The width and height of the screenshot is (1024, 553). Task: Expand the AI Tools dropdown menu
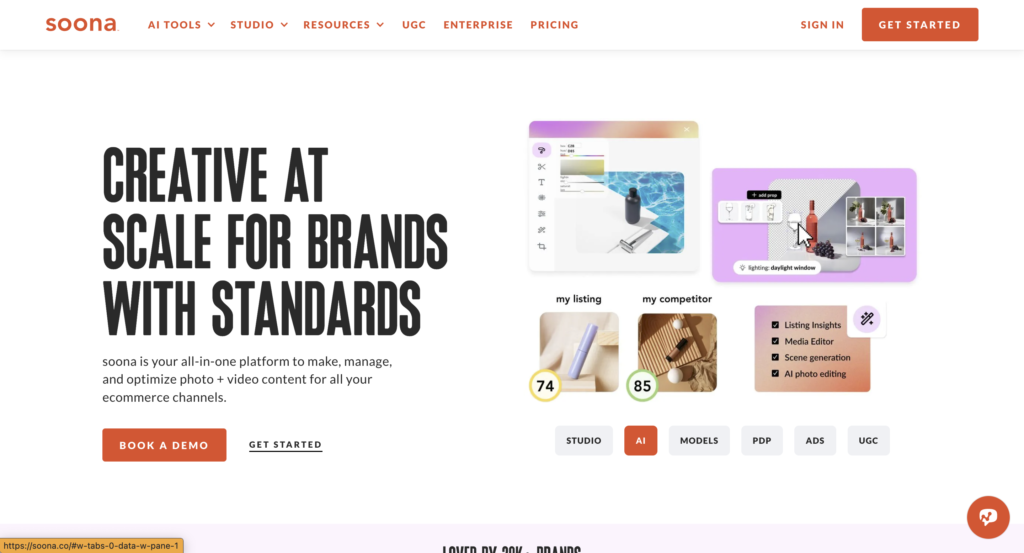point(181,25)
